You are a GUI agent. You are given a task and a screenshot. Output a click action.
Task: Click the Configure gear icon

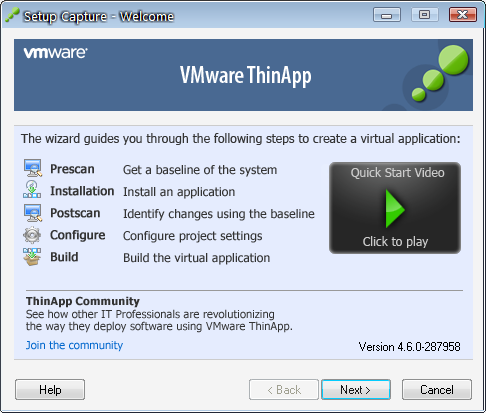point(32,235)
